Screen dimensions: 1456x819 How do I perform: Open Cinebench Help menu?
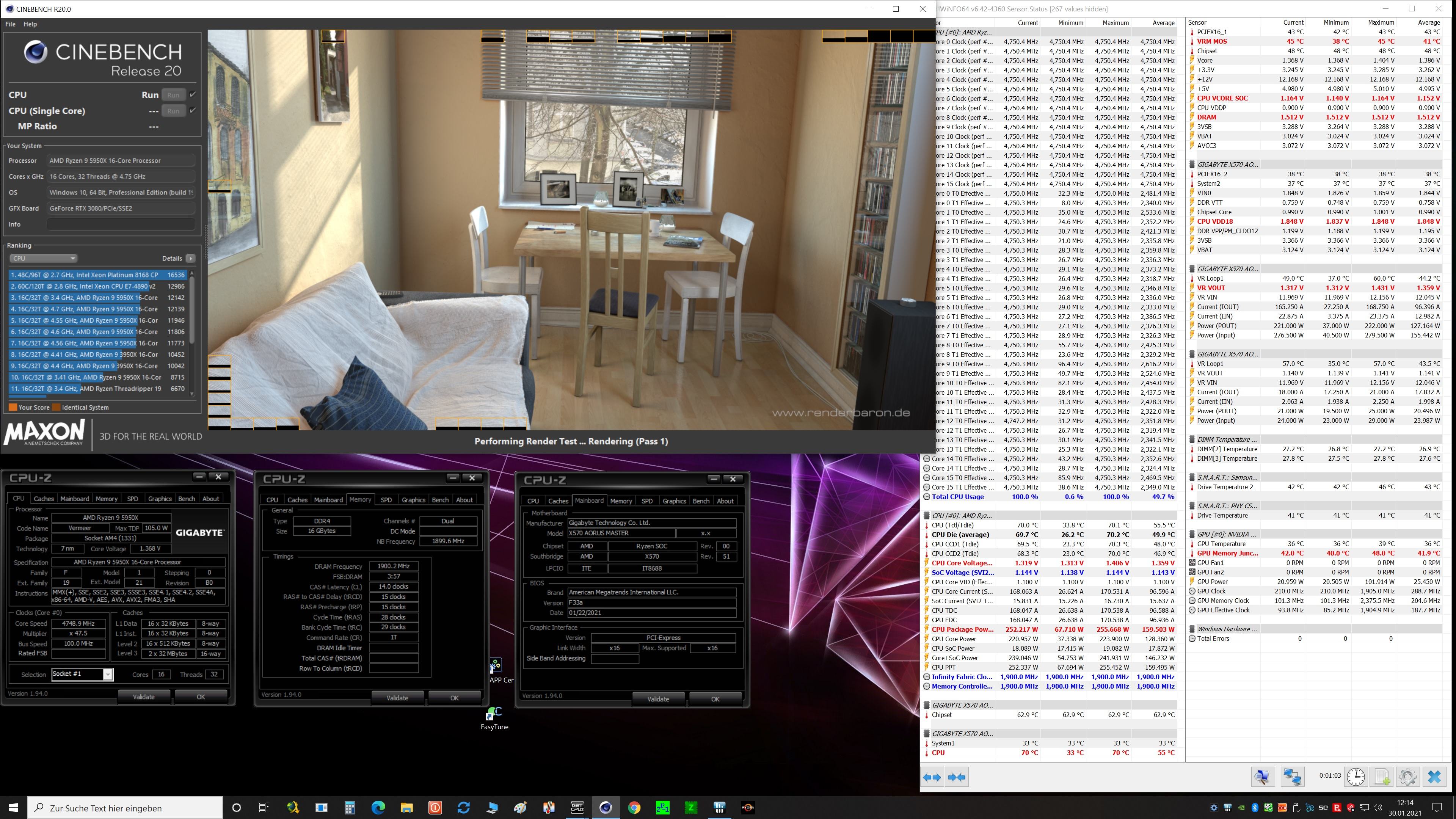(x=30, y=24)
